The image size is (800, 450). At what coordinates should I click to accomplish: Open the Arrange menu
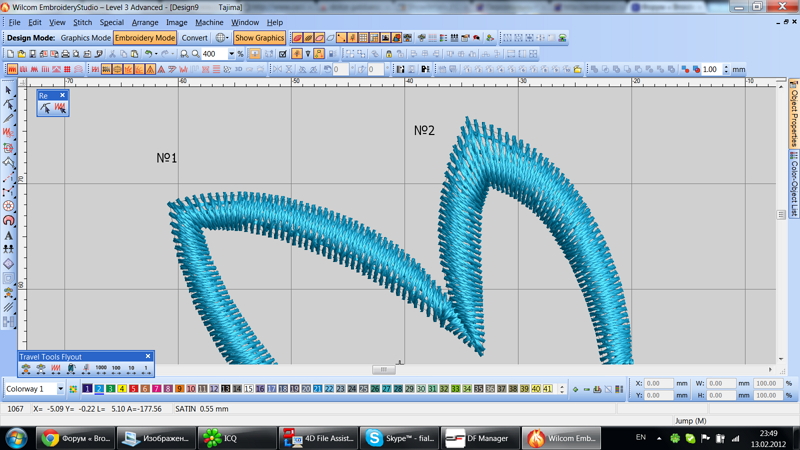point(144,22)
